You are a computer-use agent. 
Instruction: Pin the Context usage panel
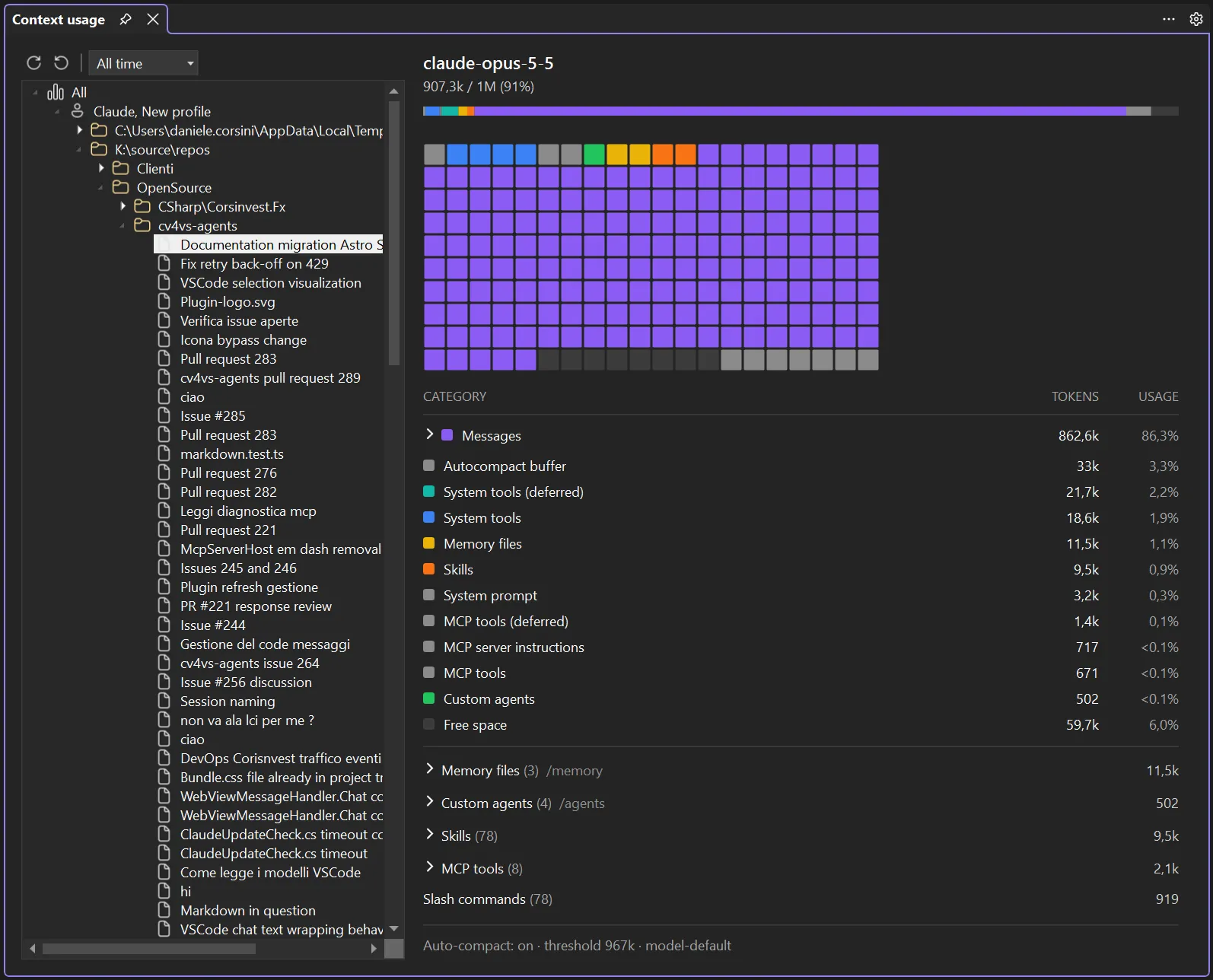click(126, 19)
